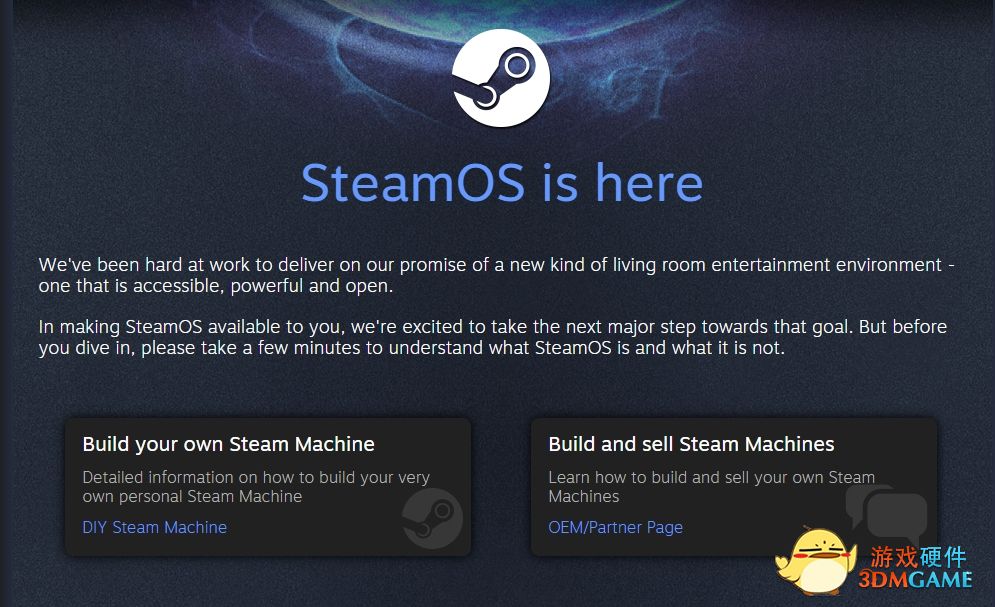This screenshot has width=995, height=607.
Task: Click the large Steam logo at top
Action: pyautogui.click(x=501, y=77)
